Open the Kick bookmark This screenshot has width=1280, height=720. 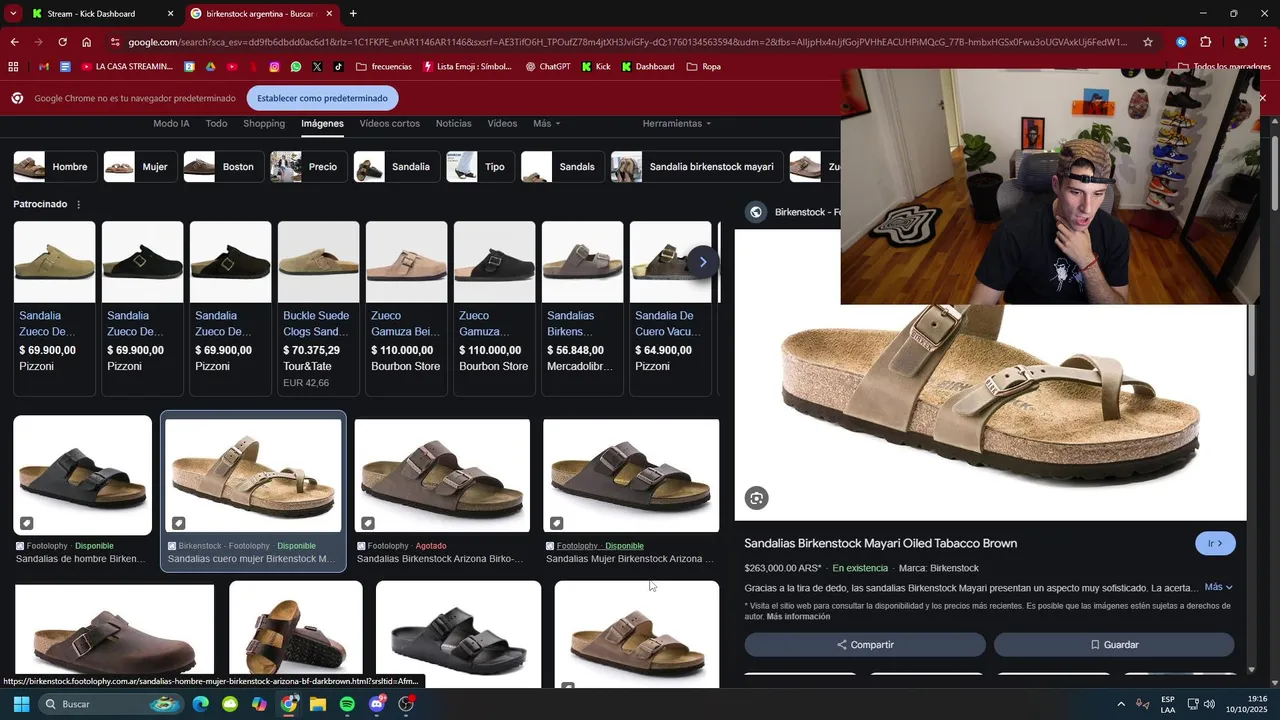(x=596, y=67)
